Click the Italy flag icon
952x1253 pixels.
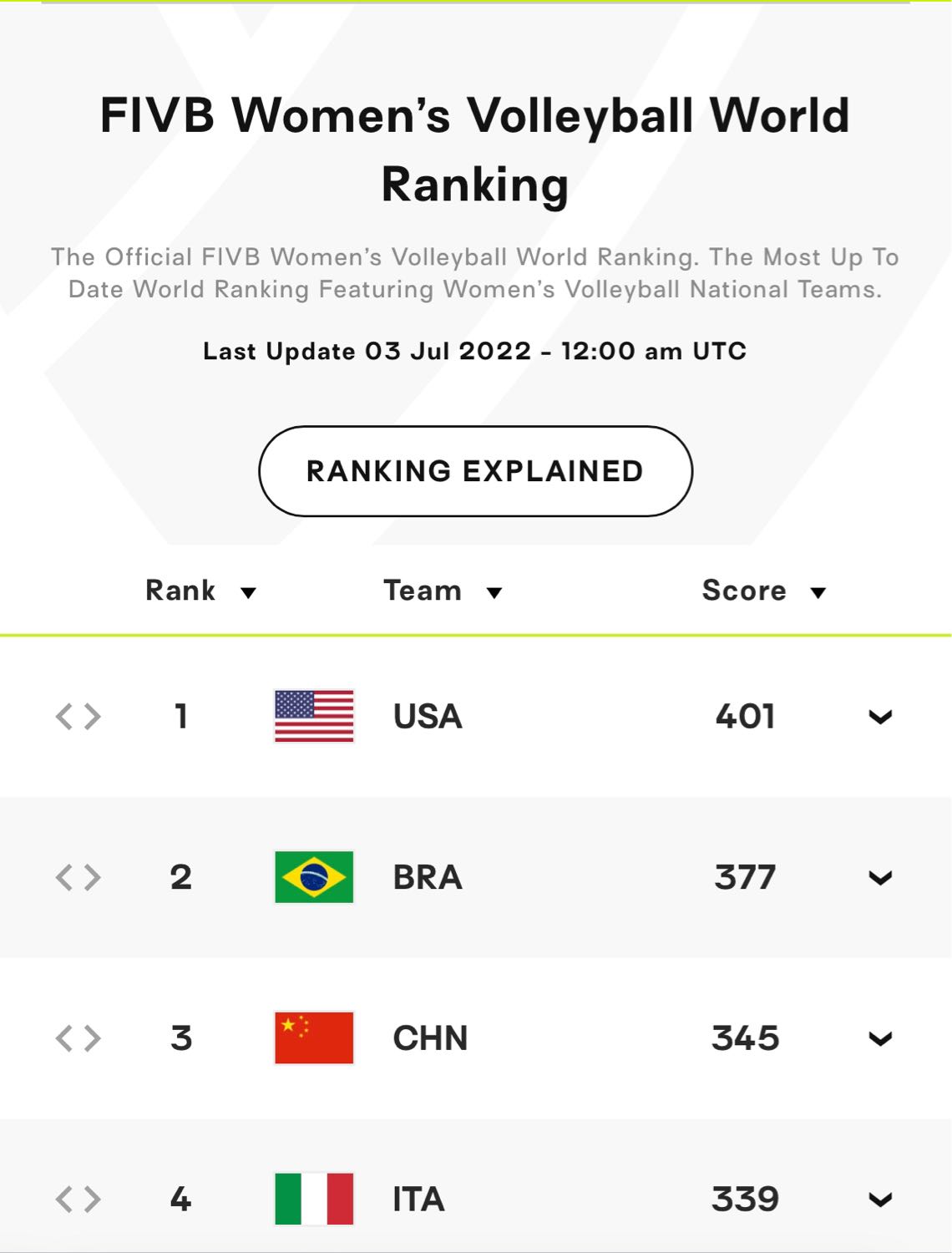coord(314,1199)
